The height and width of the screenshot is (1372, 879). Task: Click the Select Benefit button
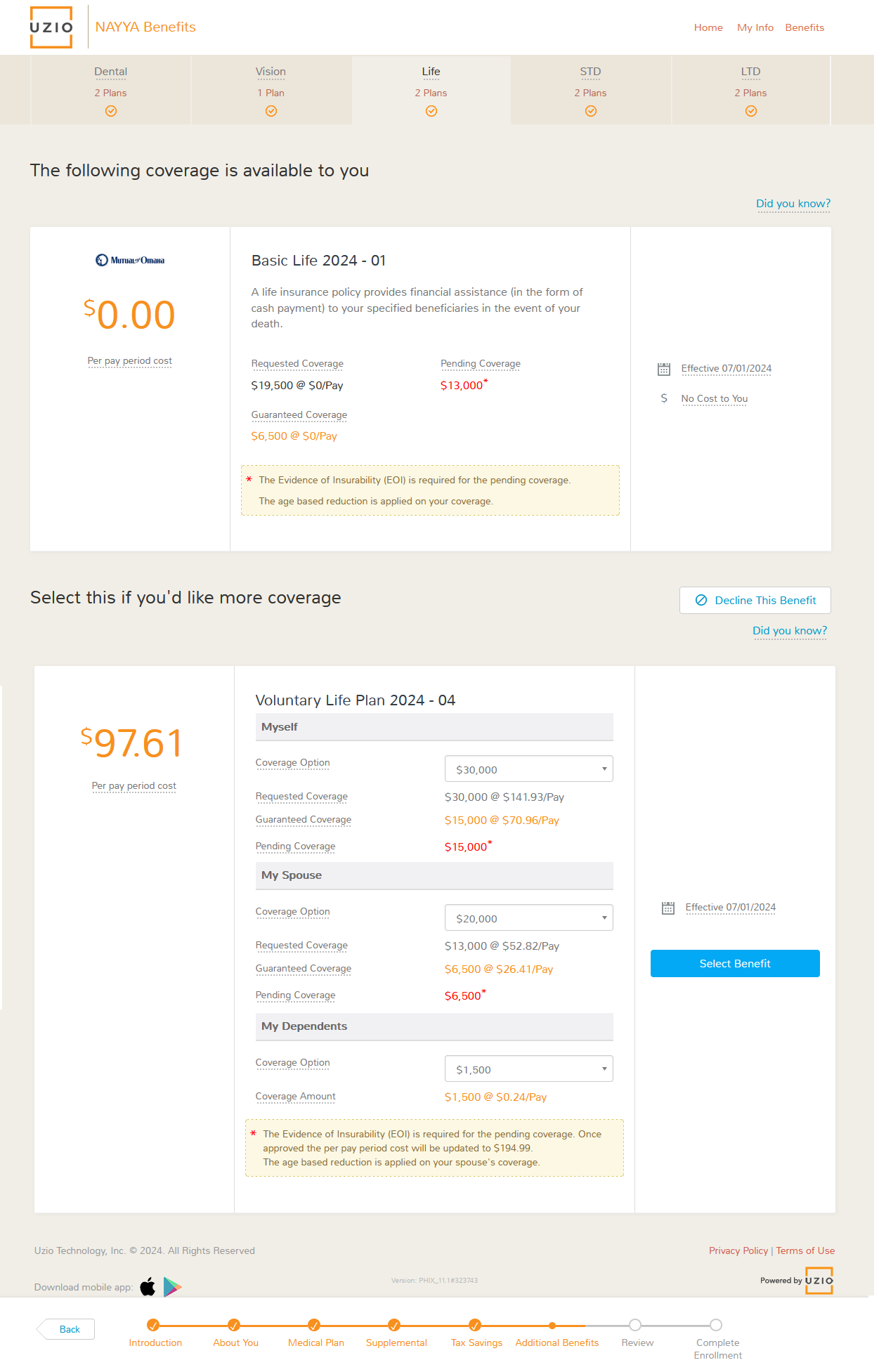click(735, 964)
